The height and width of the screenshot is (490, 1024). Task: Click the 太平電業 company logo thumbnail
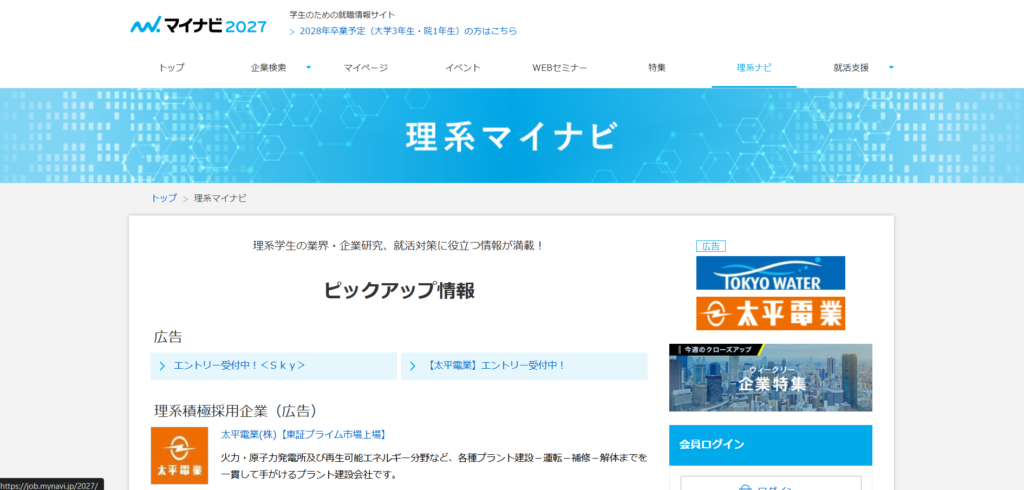tap(179, 455)
